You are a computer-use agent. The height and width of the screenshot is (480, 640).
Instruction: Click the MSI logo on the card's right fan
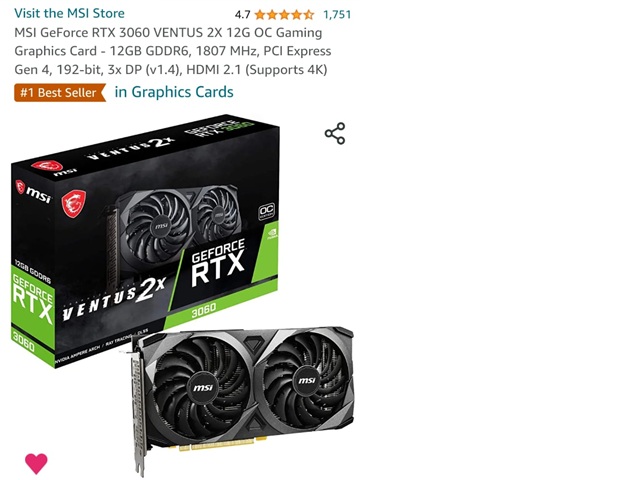[x=307, y=380]
